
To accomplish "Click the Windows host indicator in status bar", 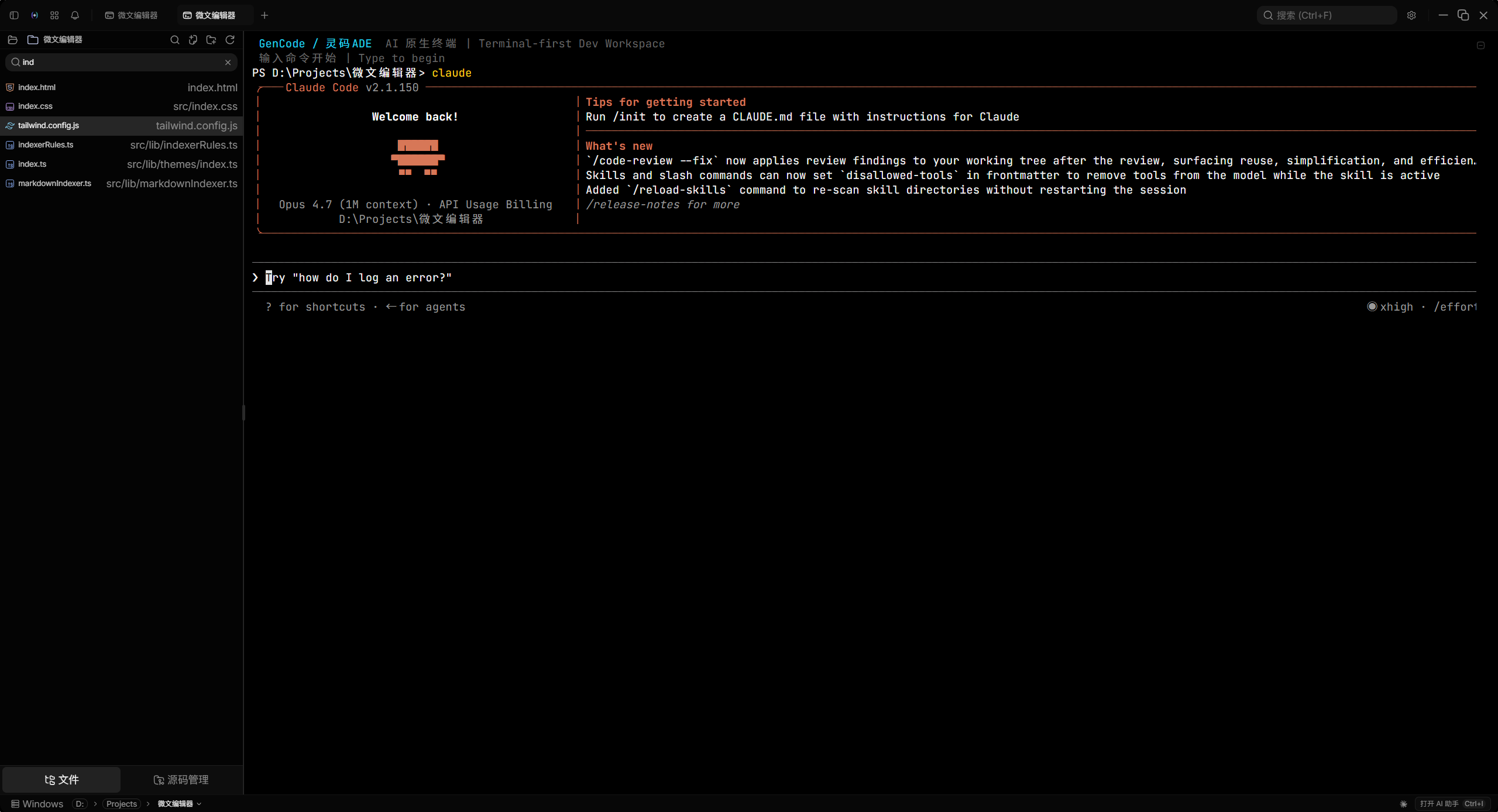I will click(37, 804).
